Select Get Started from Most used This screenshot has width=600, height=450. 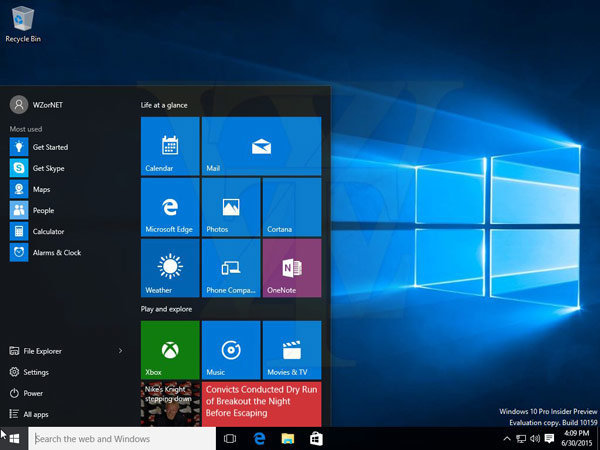tap(49, 147)
